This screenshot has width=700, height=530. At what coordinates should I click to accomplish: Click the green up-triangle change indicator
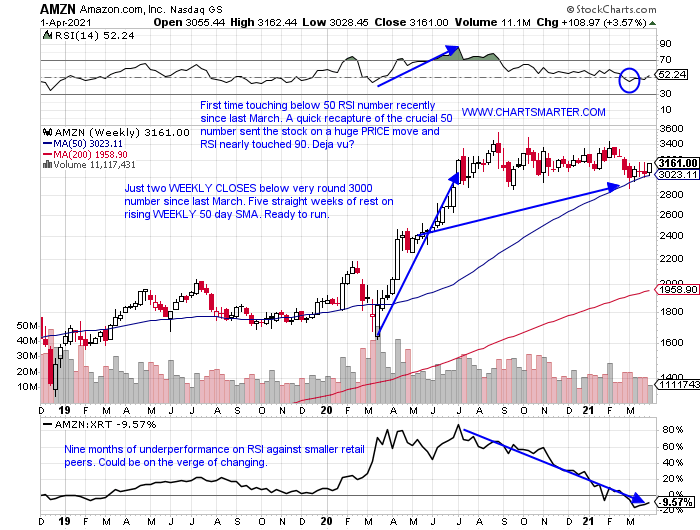(x=652, y=23)
